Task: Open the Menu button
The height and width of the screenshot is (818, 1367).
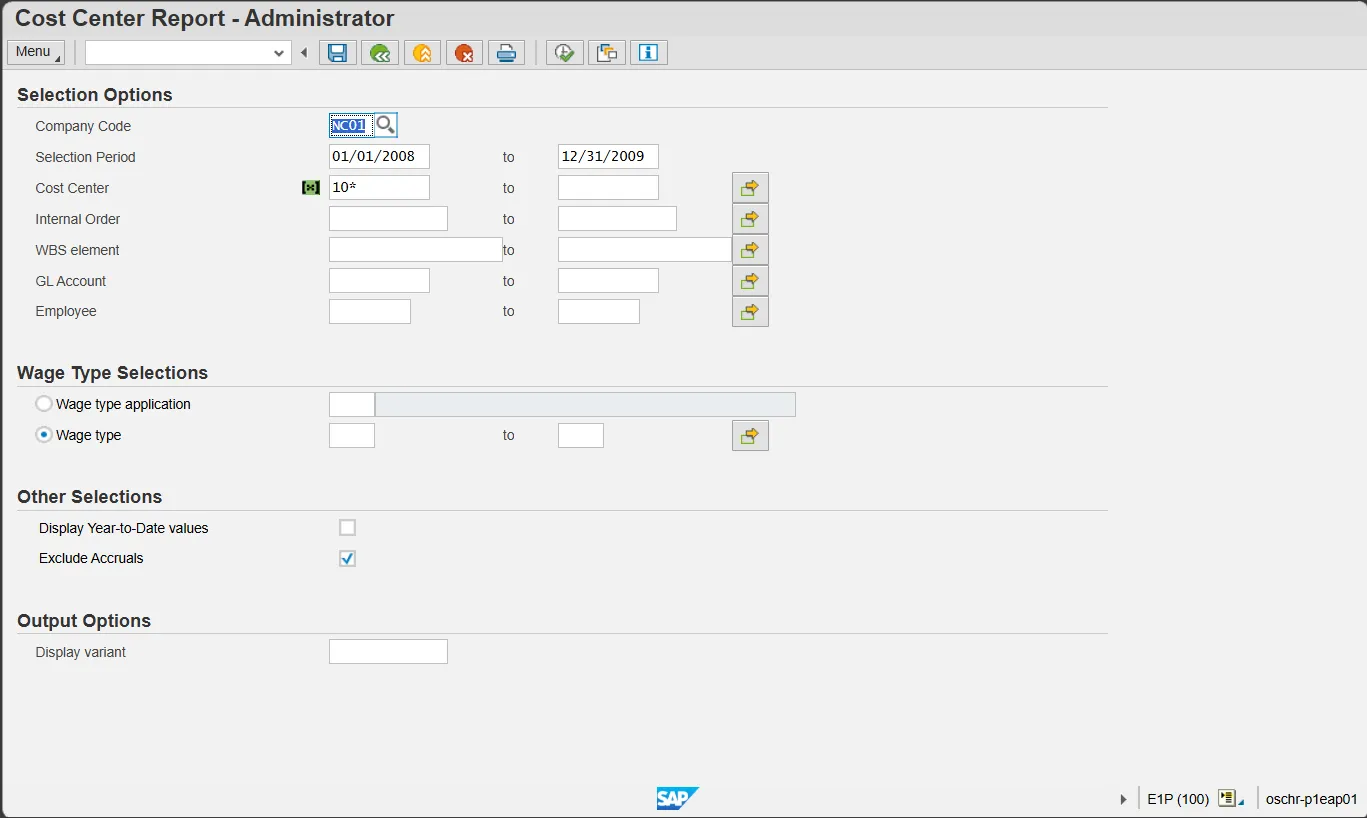Action: tap(36, 52)
